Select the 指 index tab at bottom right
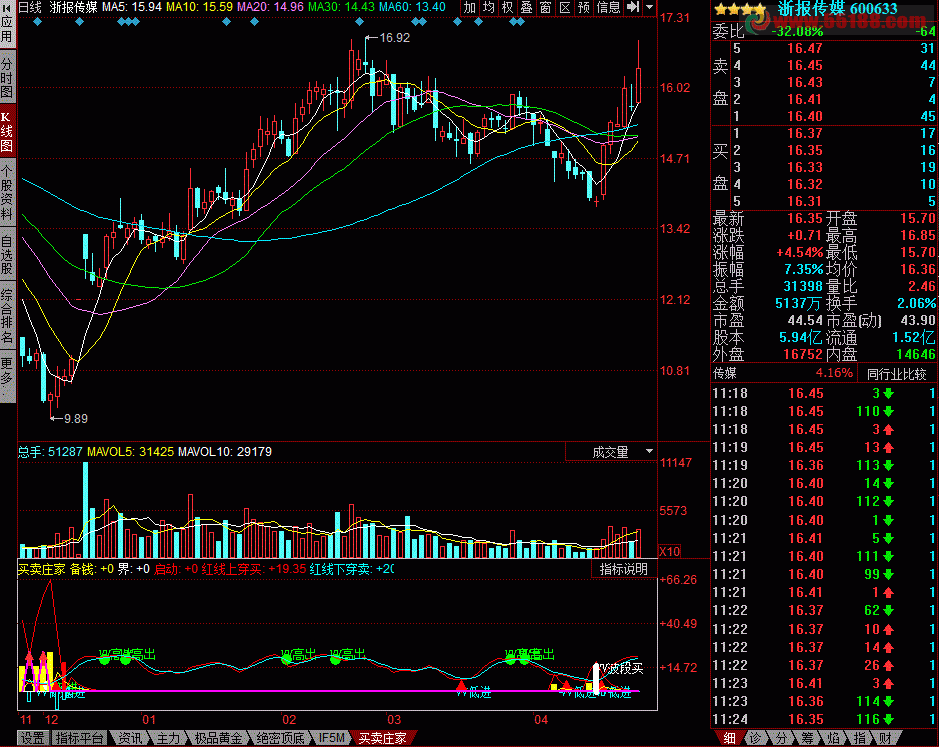The width and height of the screenshot is (939, 747). (859, 739)
